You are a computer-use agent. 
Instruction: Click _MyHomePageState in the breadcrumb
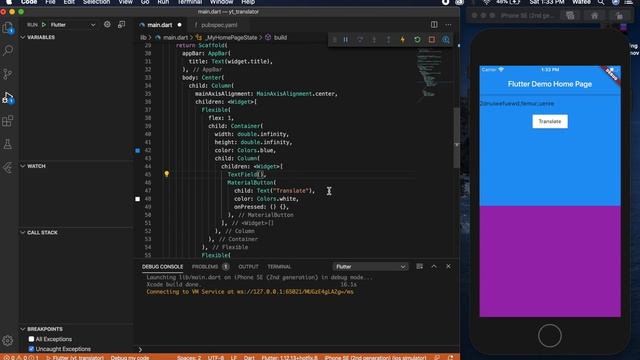pos(231,37)
